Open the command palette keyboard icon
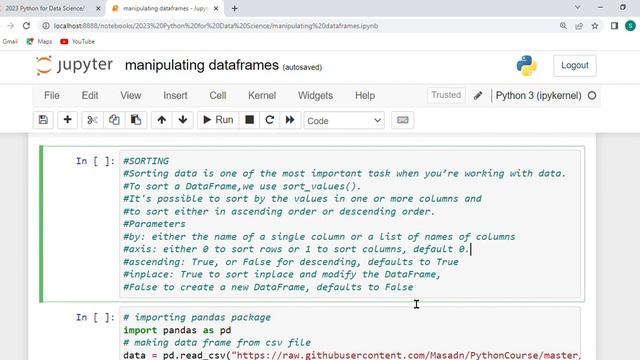The image size is (640, 360). [402, 120]
